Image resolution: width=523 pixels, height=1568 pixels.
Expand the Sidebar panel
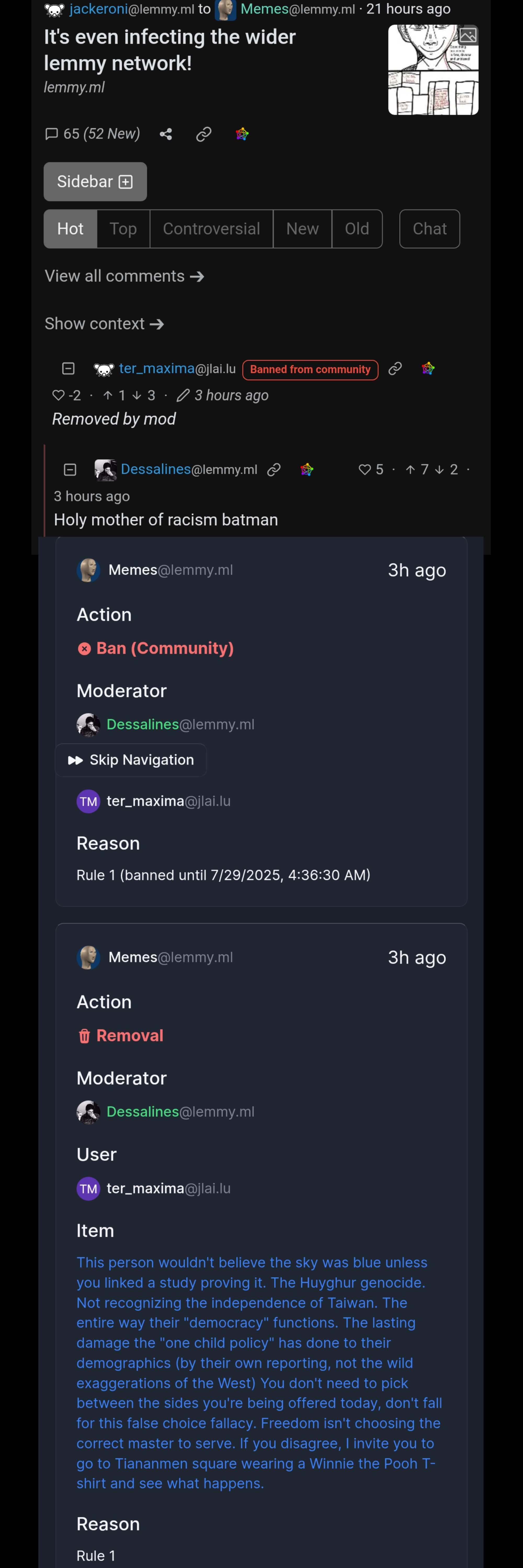click(x=95, y=181)
